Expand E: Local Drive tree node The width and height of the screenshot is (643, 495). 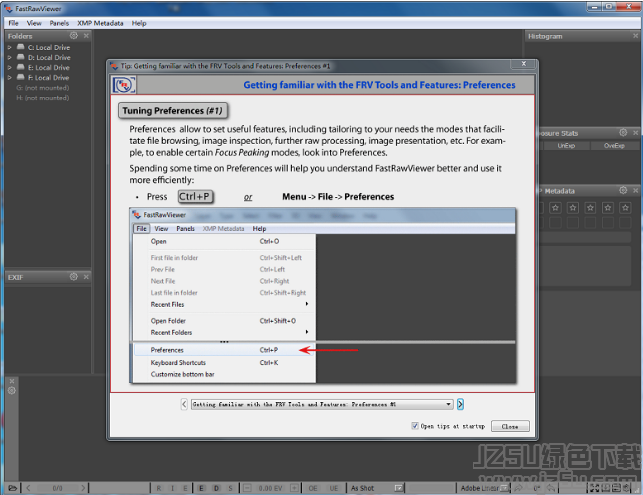(9, 67)
